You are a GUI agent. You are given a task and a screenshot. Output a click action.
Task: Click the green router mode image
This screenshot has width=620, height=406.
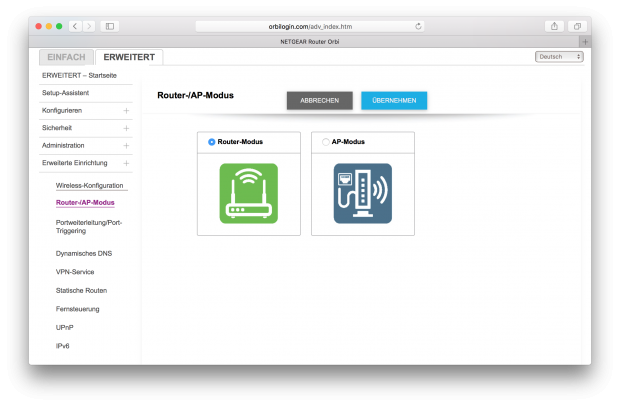[249, 193]
